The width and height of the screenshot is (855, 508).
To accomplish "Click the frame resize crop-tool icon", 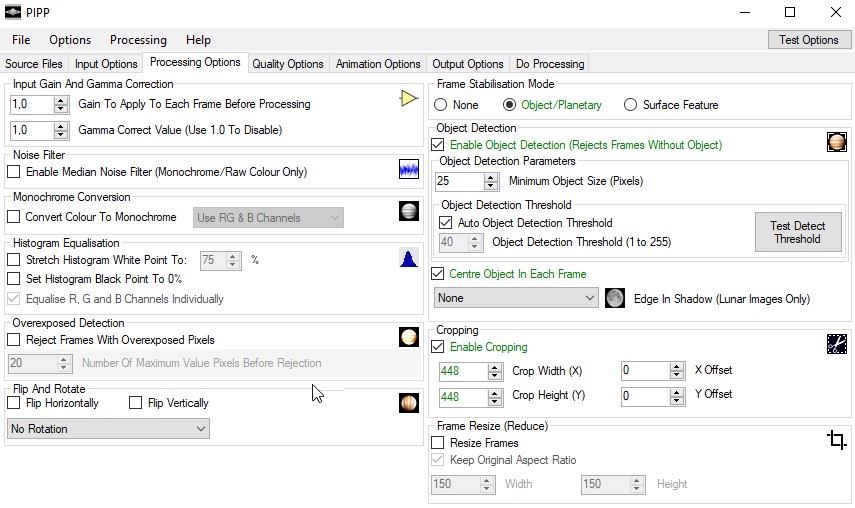I will (837, 439).
